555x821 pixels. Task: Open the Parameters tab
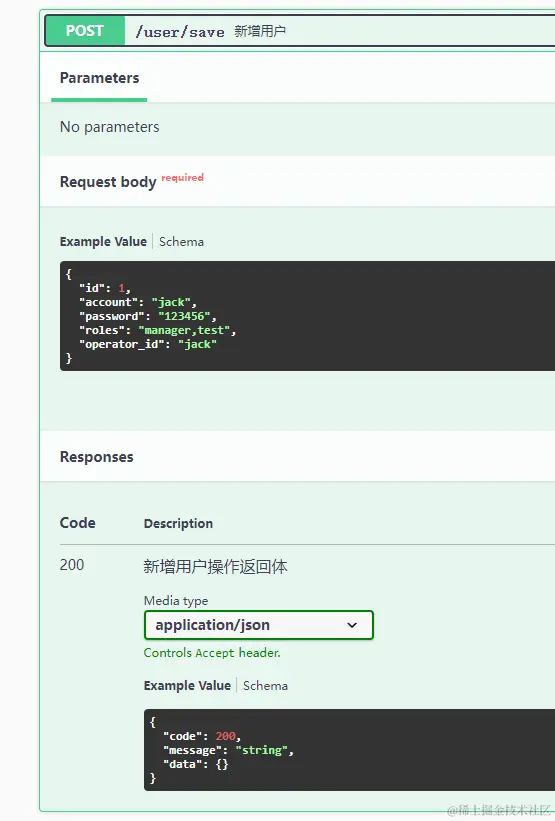(x=99, y=78)
